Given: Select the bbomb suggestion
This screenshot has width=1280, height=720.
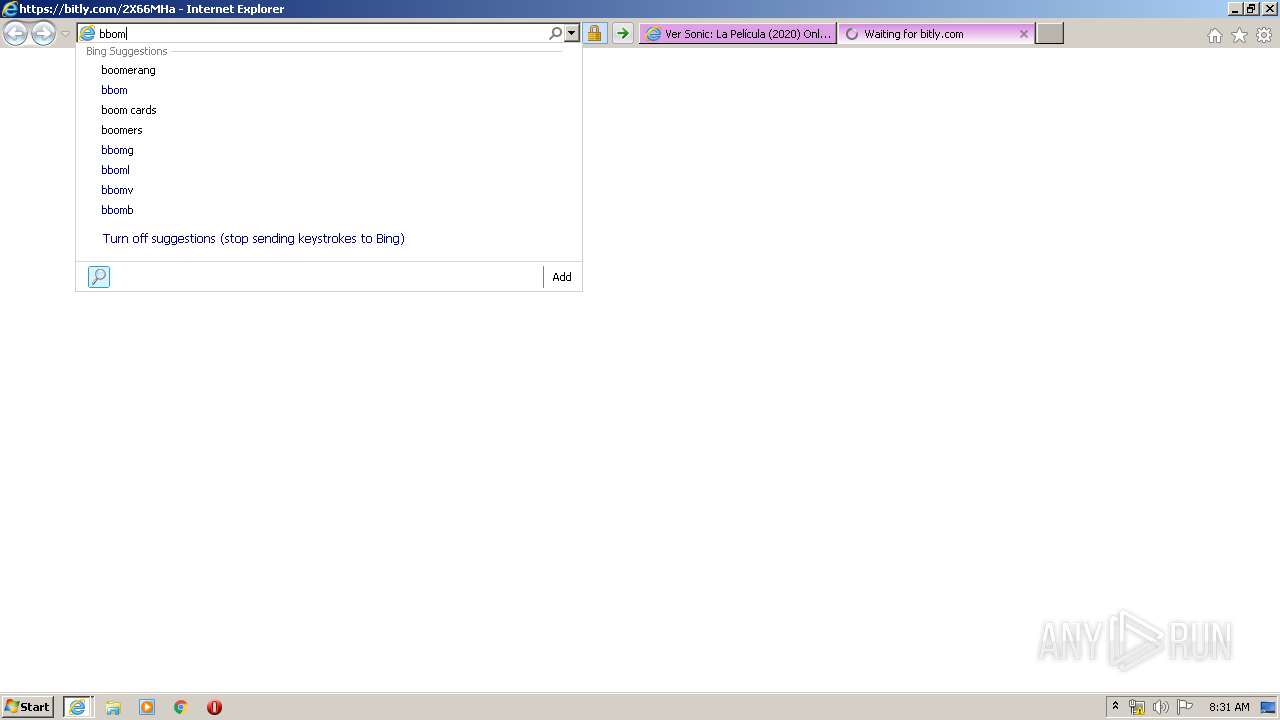Looking at the screenshot, I should pos(329,210).
